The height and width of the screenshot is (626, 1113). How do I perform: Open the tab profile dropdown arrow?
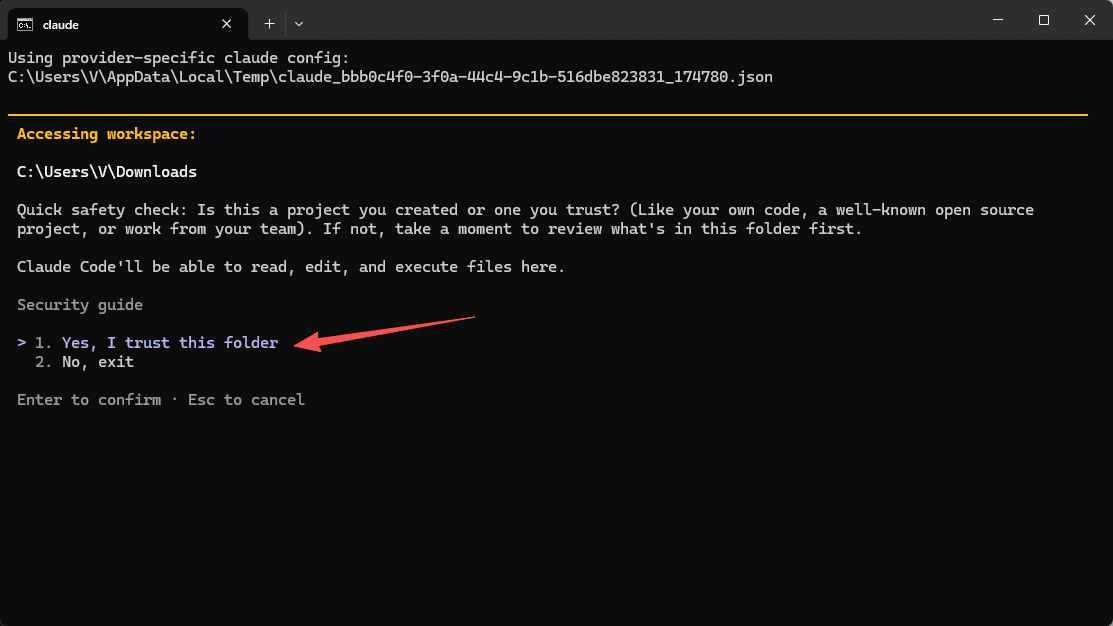[x=299, y=24]
